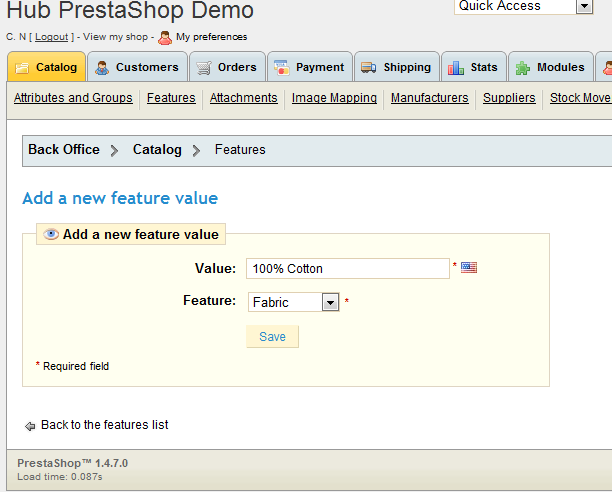Viewport: 612px width, 492px height.
Task: Click the Logout link
Action: pyautogui.click(x=51, y=37)
